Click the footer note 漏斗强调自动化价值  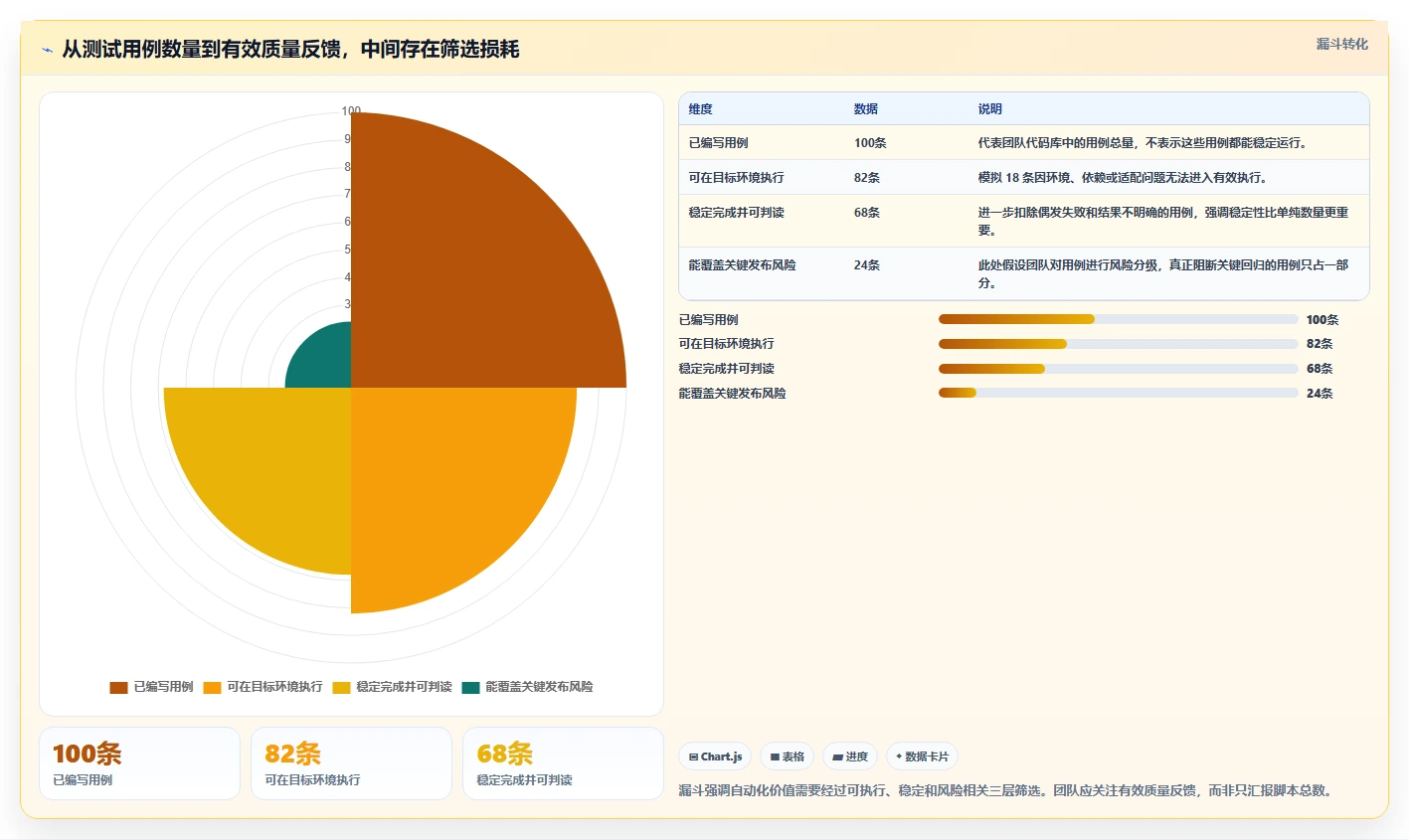tap(1006, 791)
